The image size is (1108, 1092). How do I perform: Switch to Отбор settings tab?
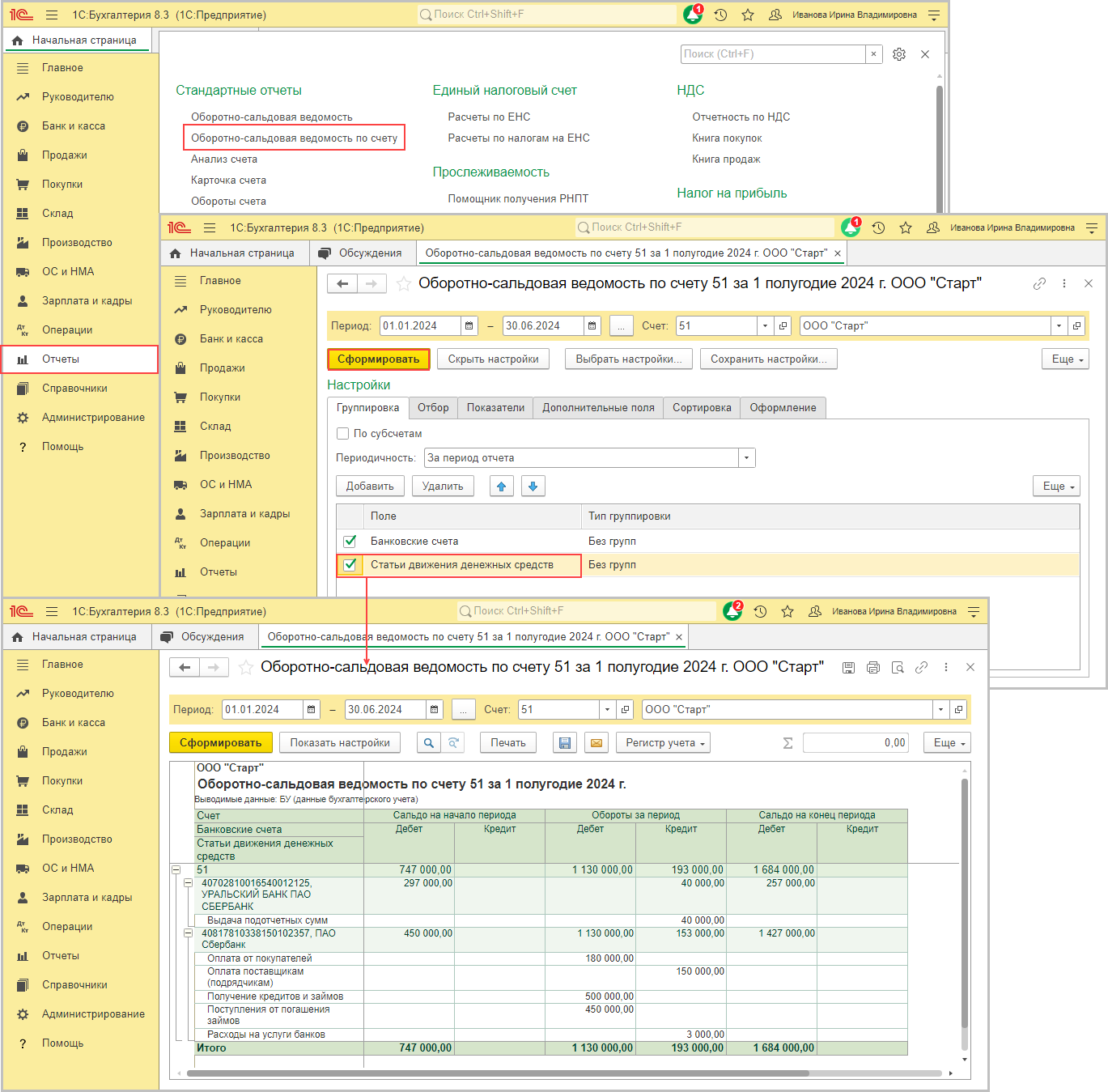[x=433, y=408]
